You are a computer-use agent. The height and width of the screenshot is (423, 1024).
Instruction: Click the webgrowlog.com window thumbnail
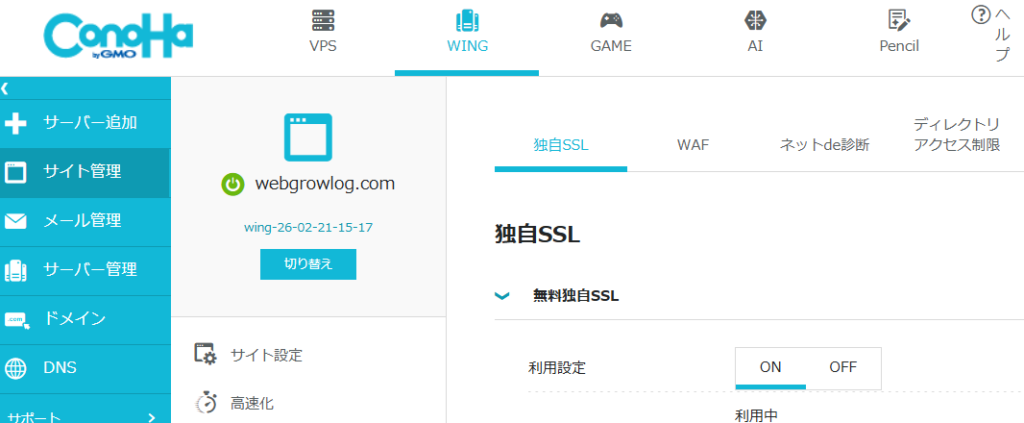click(308, 137)
